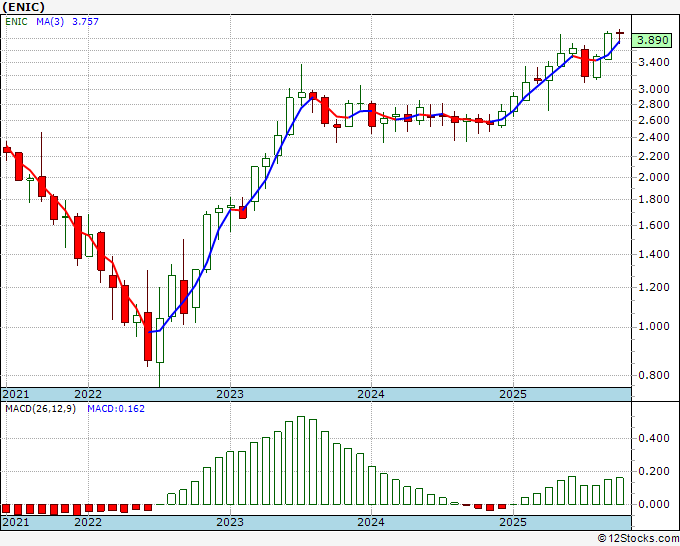Click 2021 on the MACD timeline
Screen dimensions: 680x546
click(16, 522)
